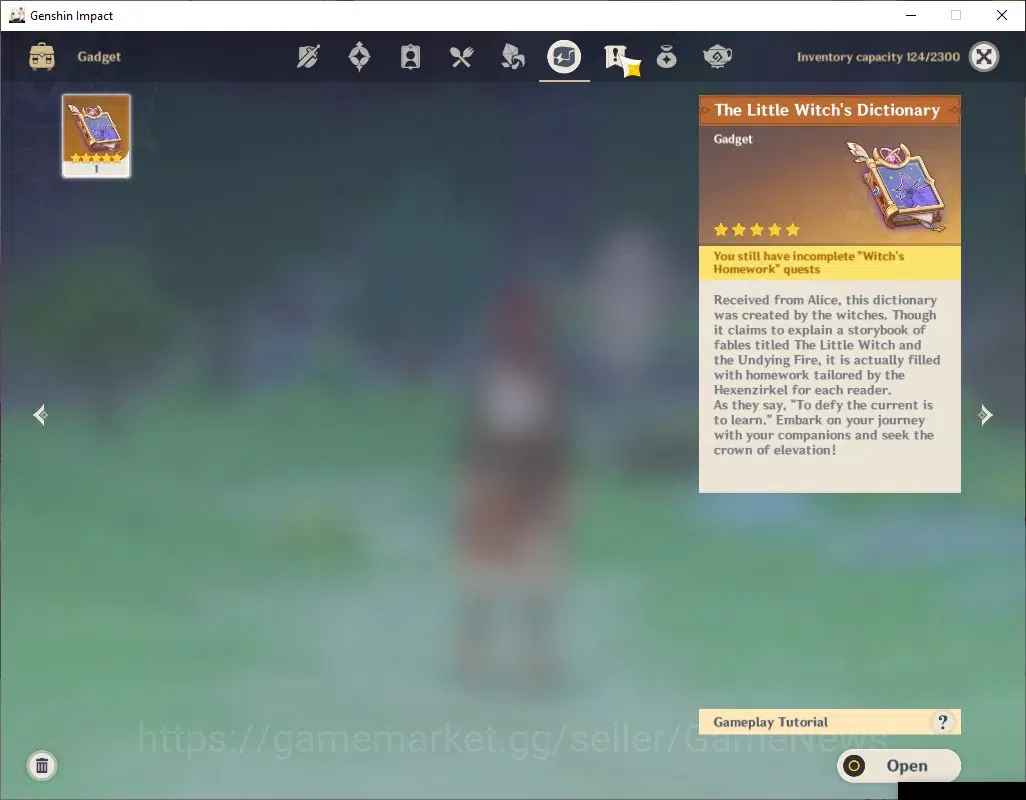
Task: Go to next inventory category arrow
Action: [985, 415]
